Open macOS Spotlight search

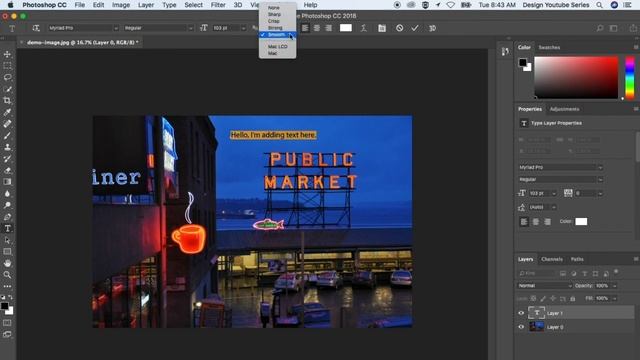click(599, 5)
